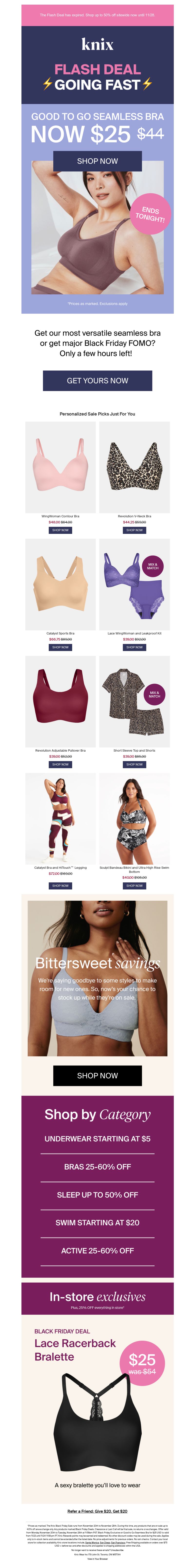This screenshot has width=195, height=1568.
Task: Click SHOP NOW under Catalyst Bra and HiTouch Legging
Action: (60, 886)
